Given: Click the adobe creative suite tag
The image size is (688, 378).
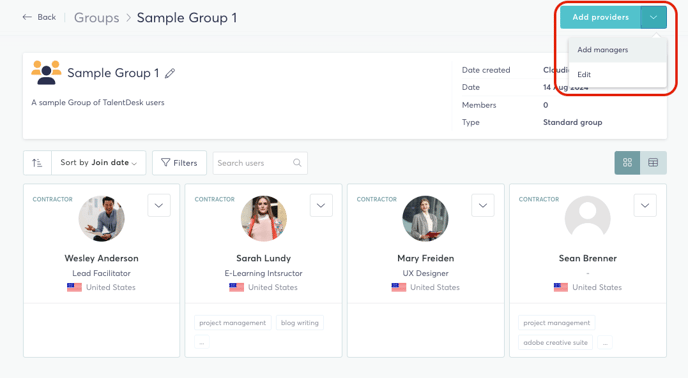Looking at the screenshot, I should pos(555,342).
